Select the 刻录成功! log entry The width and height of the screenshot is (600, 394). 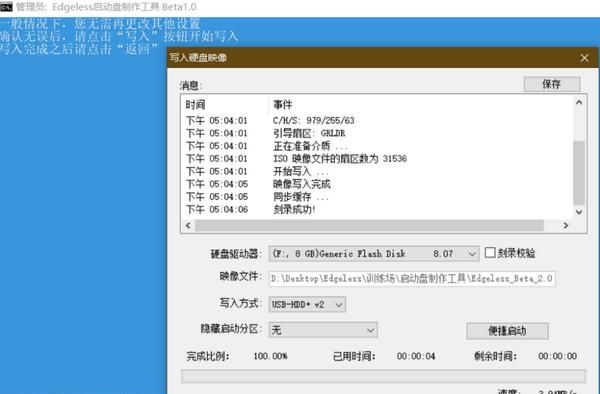tap(294, 210)
